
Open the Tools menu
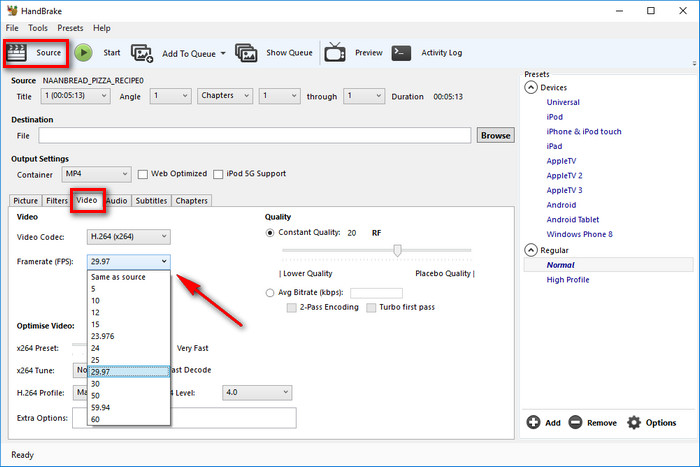click(38, 28)
